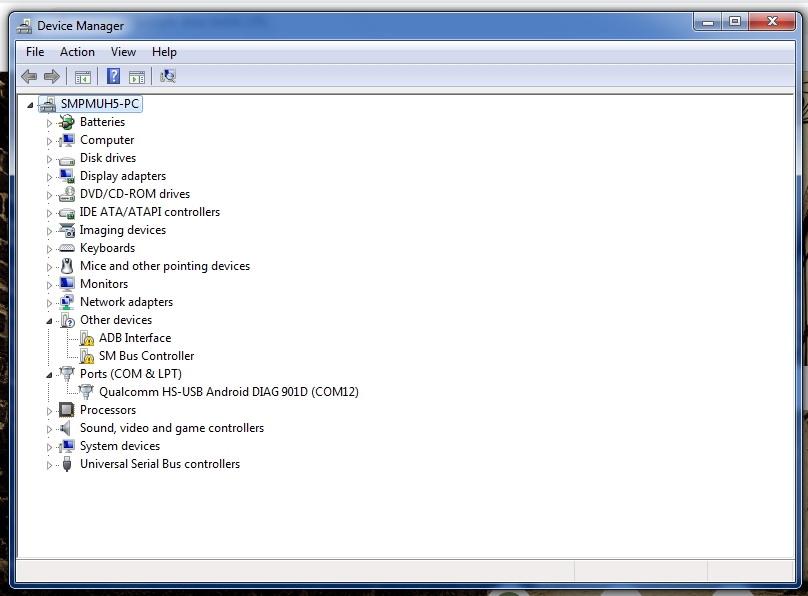
Task: Open the View menu
Action: pos(123,51)
